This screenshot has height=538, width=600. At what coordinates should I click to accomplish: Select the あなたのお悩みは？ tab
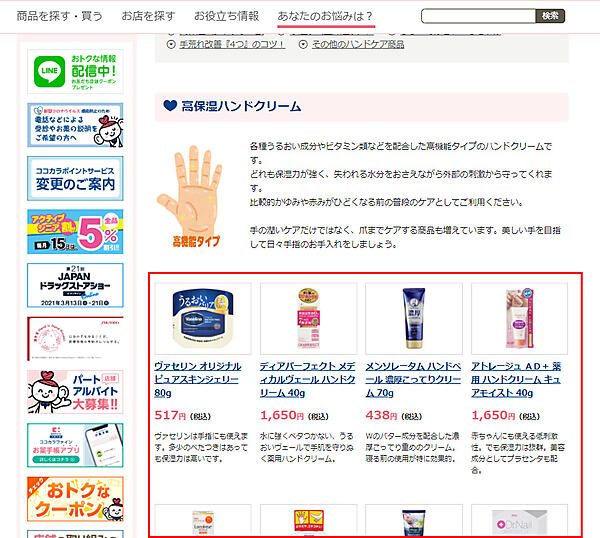325,16
